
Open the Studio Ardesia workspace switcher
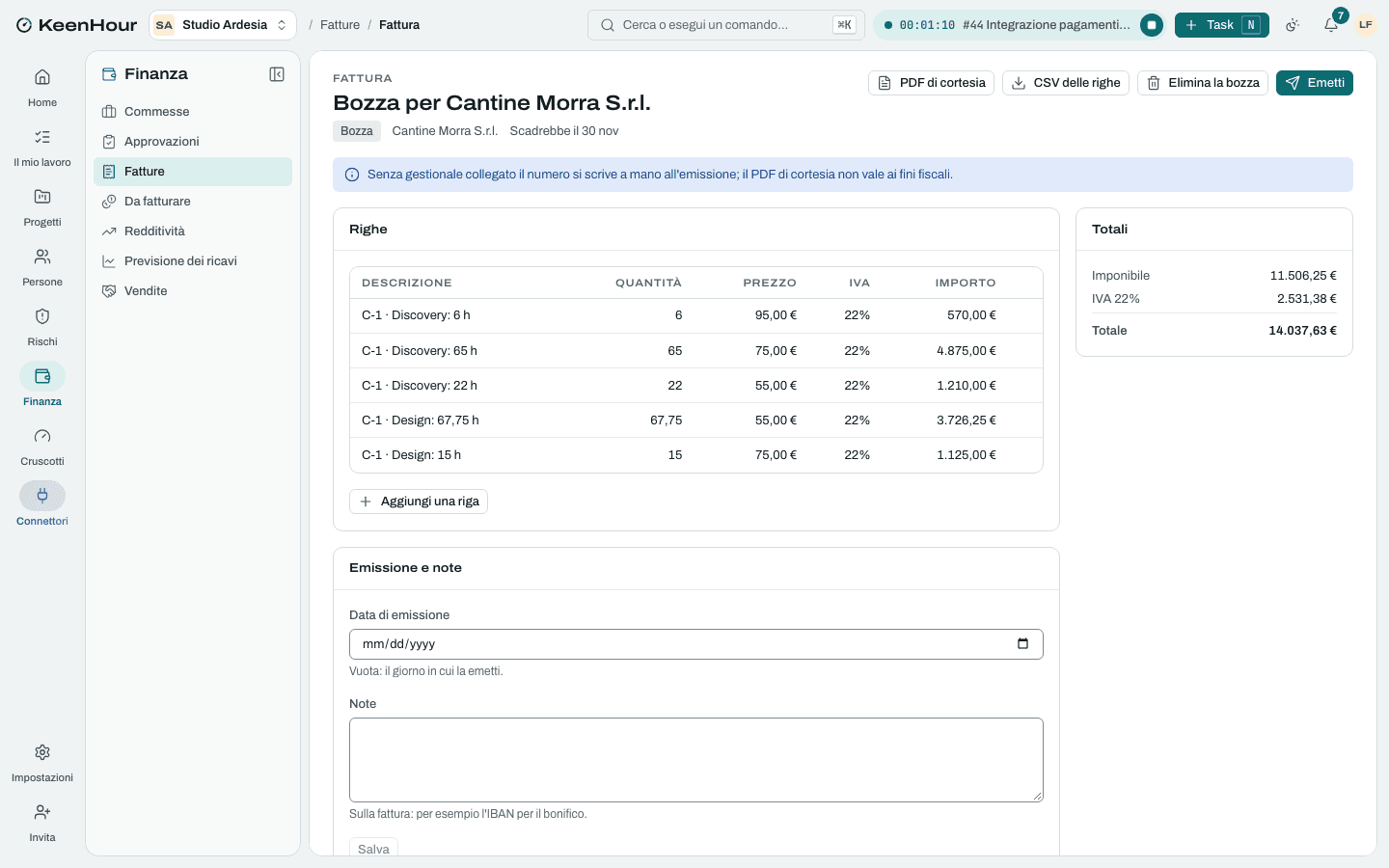coord(223,25)
